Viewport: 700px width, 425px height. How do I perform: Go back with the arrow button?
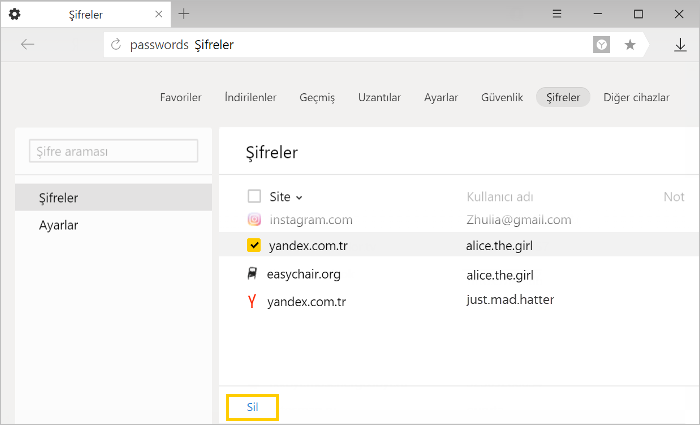coord(28,44)
